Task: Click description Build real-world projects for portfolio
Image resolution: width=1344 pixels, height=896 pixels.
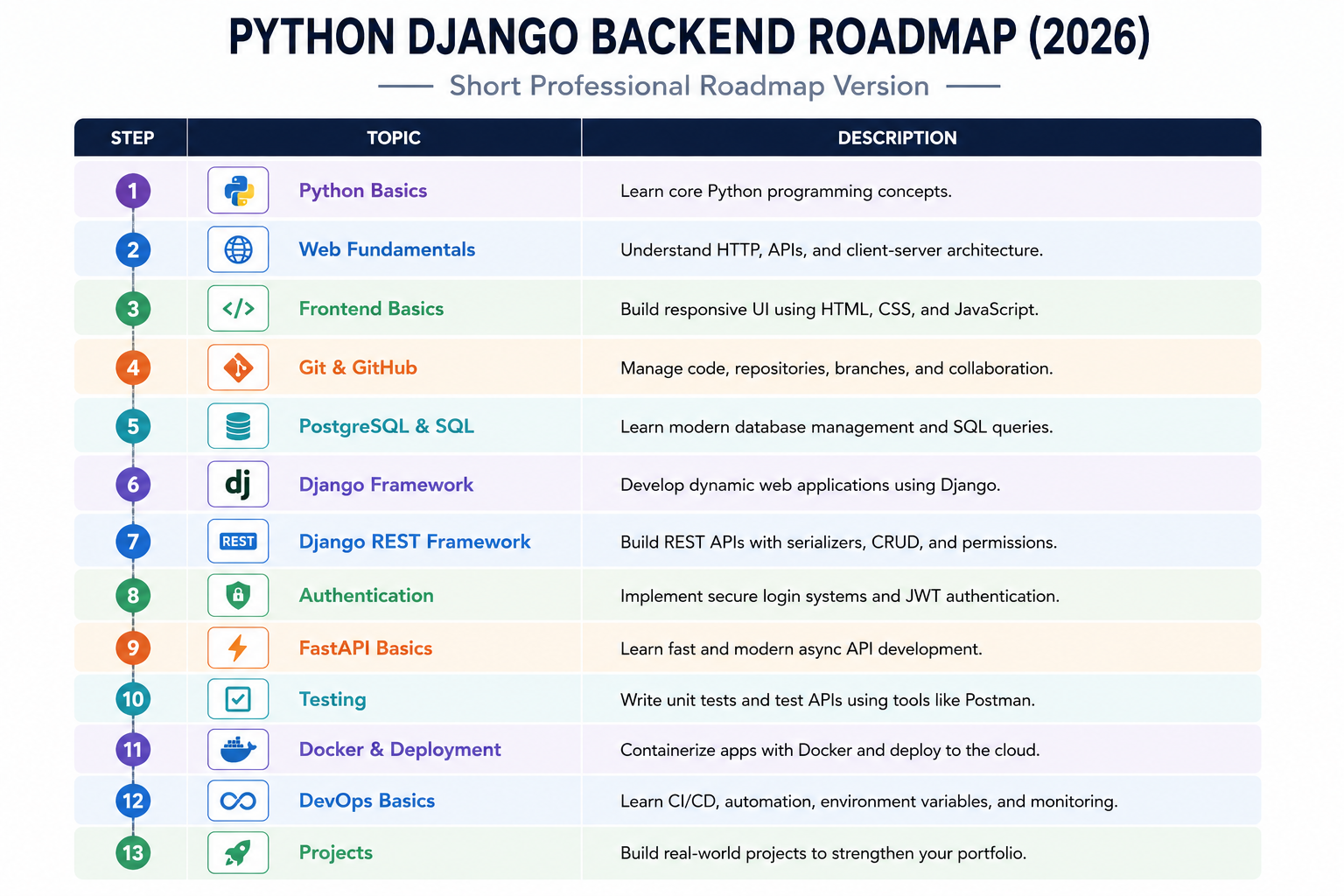Action: click(823, 853)
